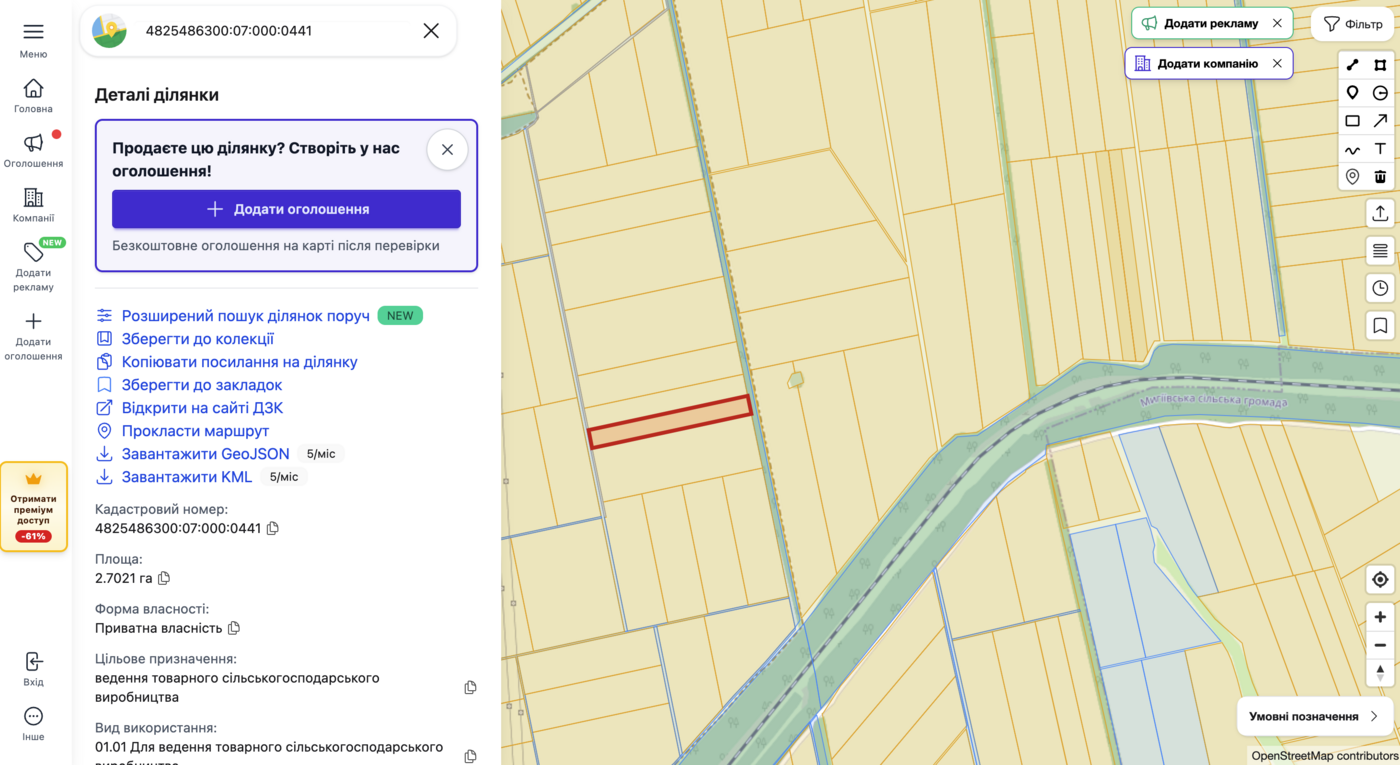Copy the cadastral number value
Viewport: 1400px width, 765px height.
pyautogui.click(x=273, y=528)
